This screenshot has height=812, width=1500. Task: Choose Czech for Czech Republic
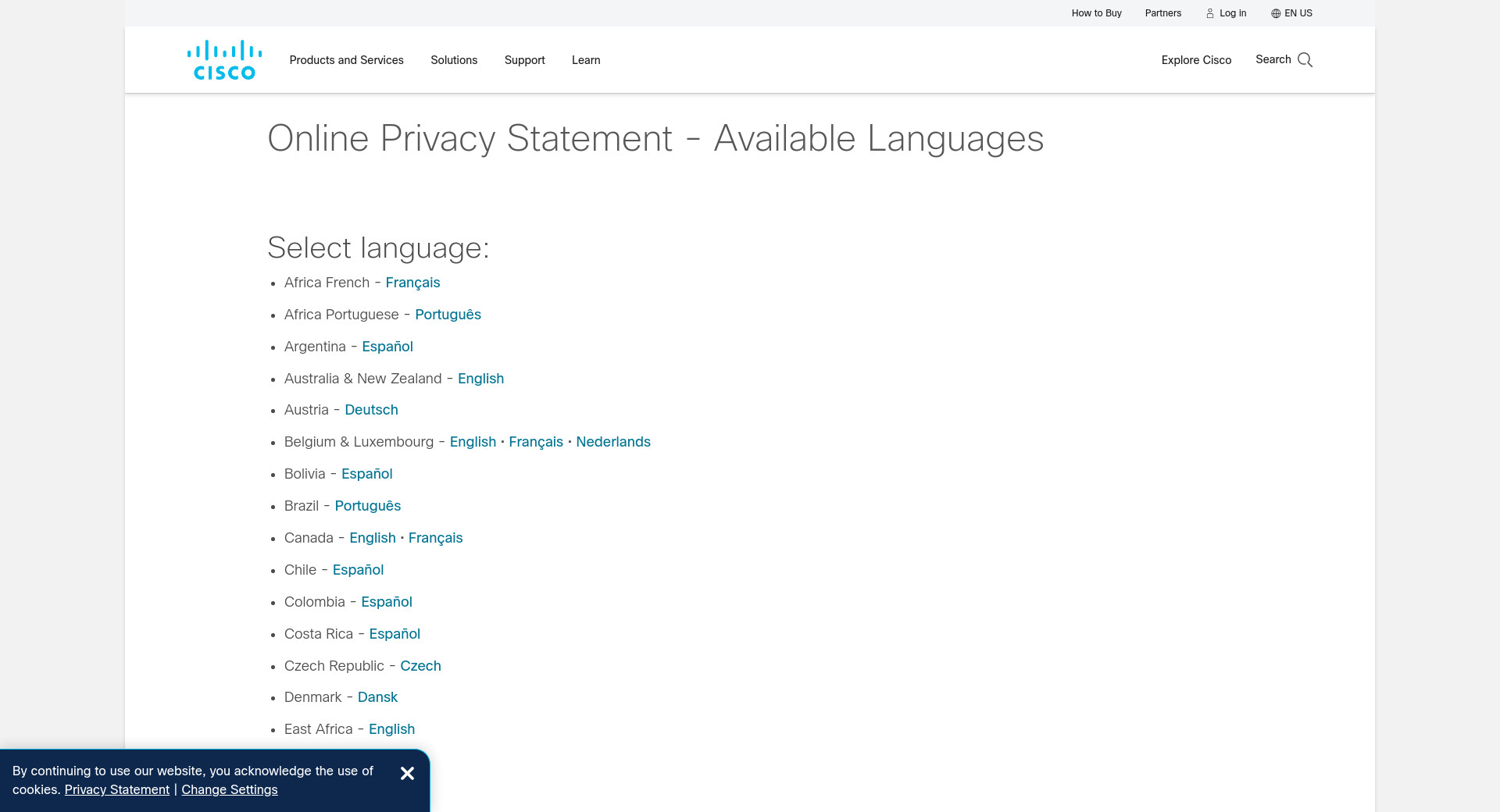[420, 666]
